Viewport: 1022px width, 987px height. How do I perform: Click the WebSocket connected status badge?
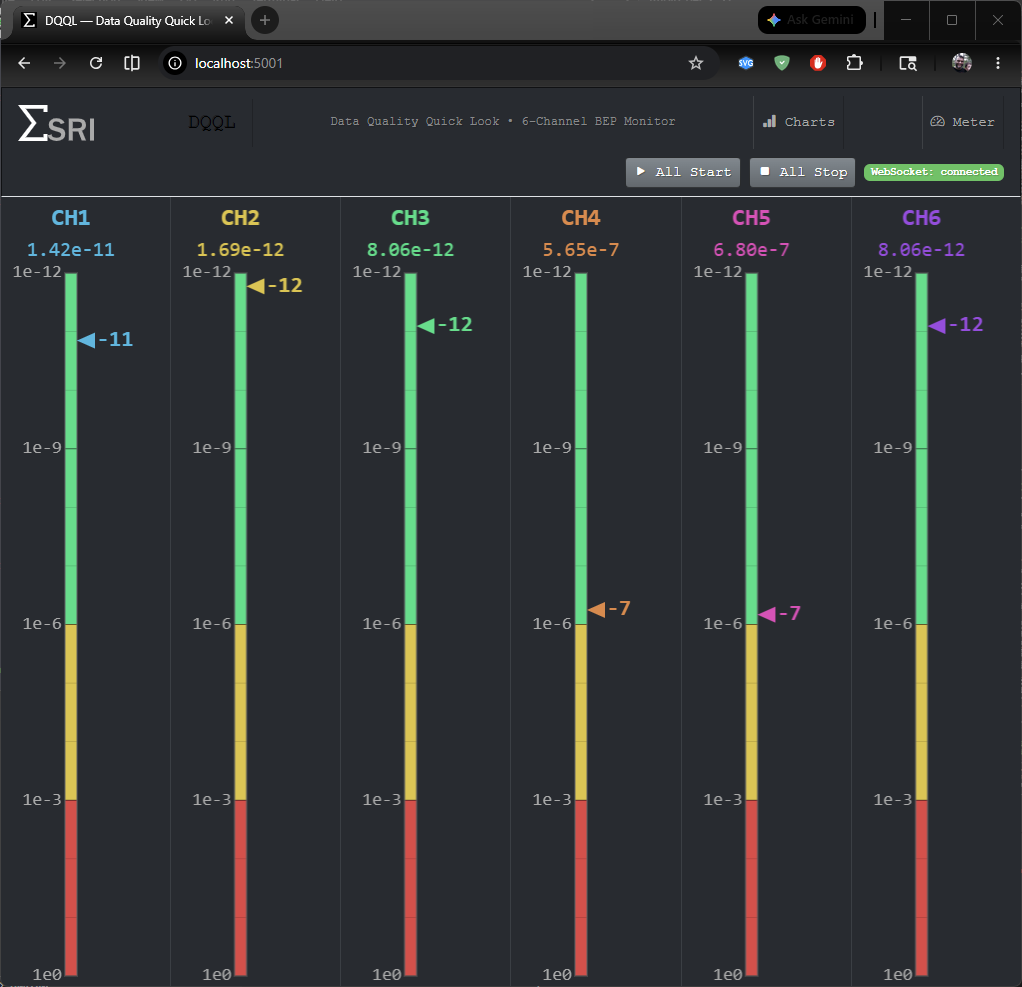933,172
